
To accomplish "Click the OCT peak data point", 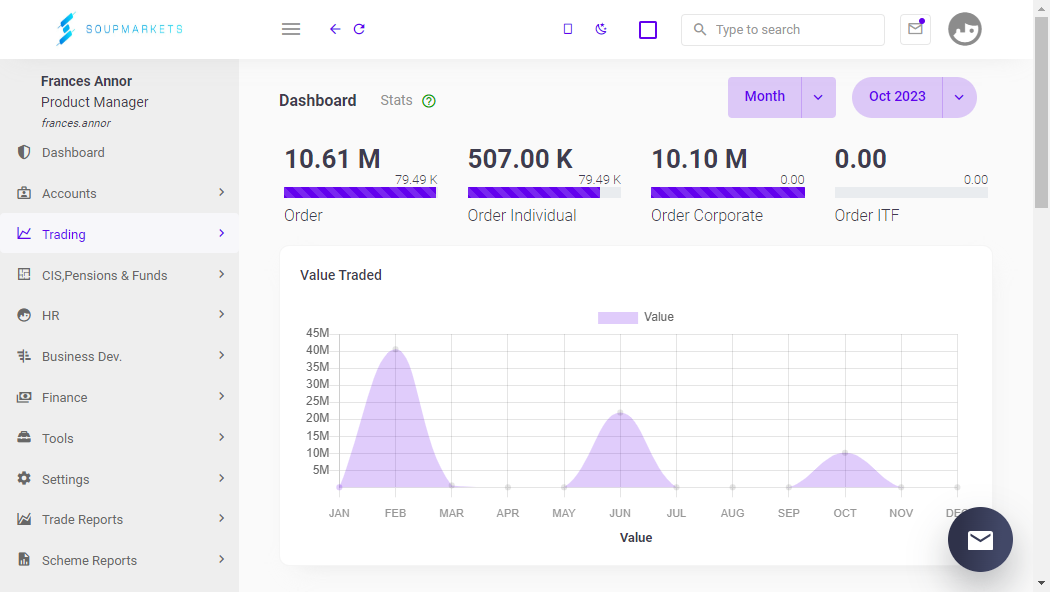I will [x=845, y=453].
